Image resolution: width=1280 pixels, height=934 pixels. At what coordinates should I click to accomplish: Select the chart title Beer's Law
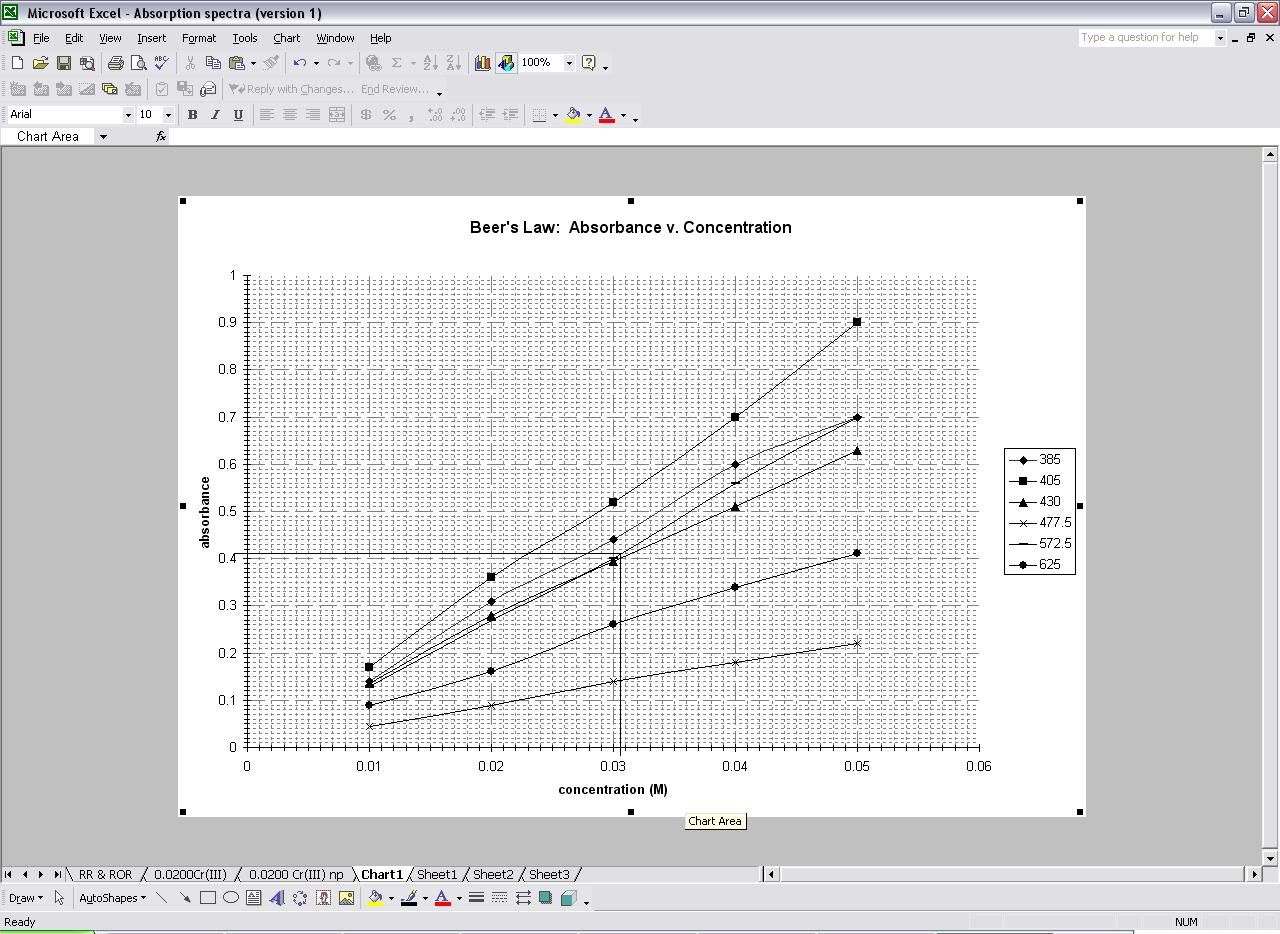tap(630, 227)
